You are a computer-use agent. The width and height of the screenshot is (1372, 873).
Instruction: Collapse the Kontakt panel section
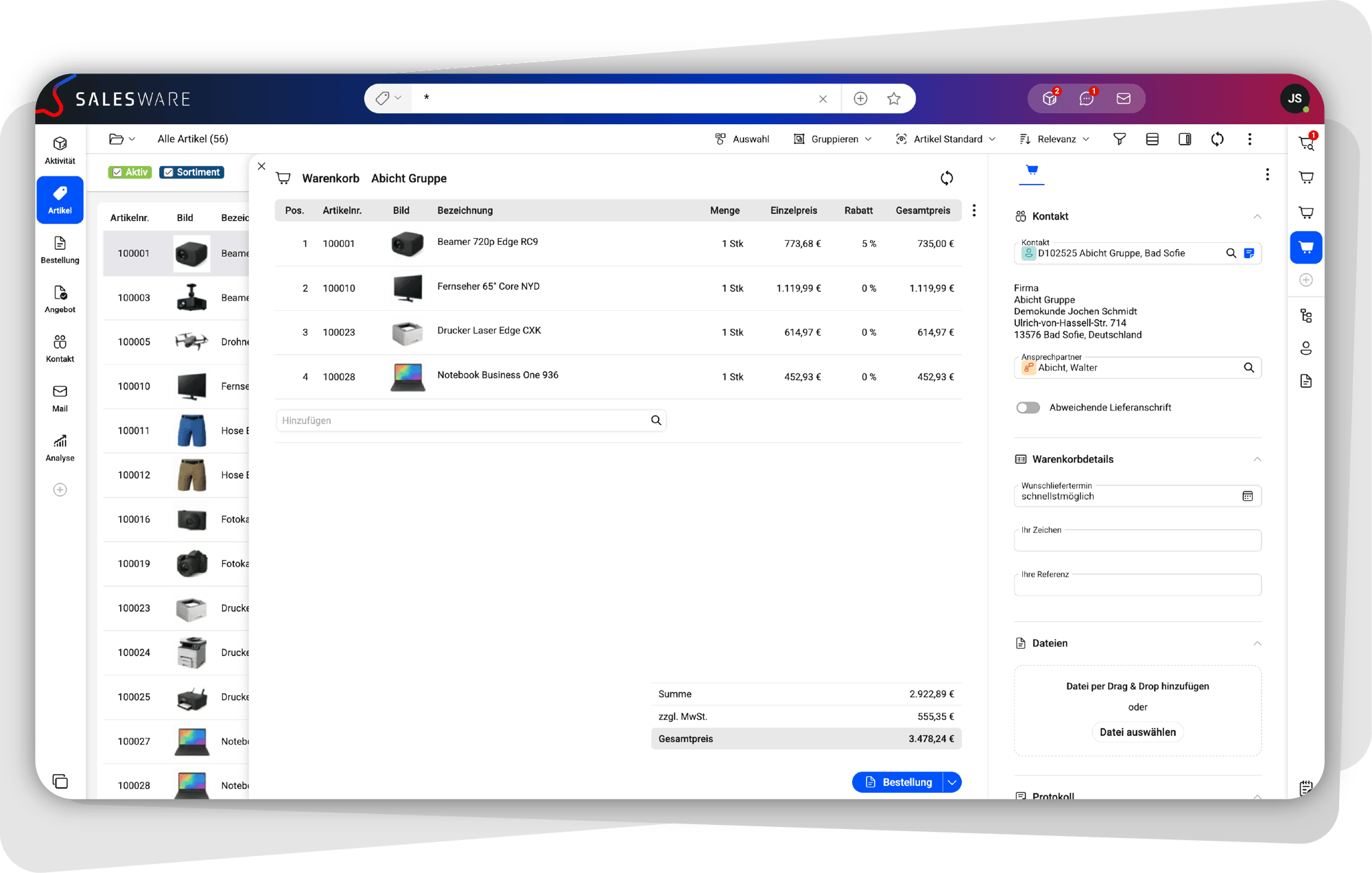click(x=1257, y=216)
